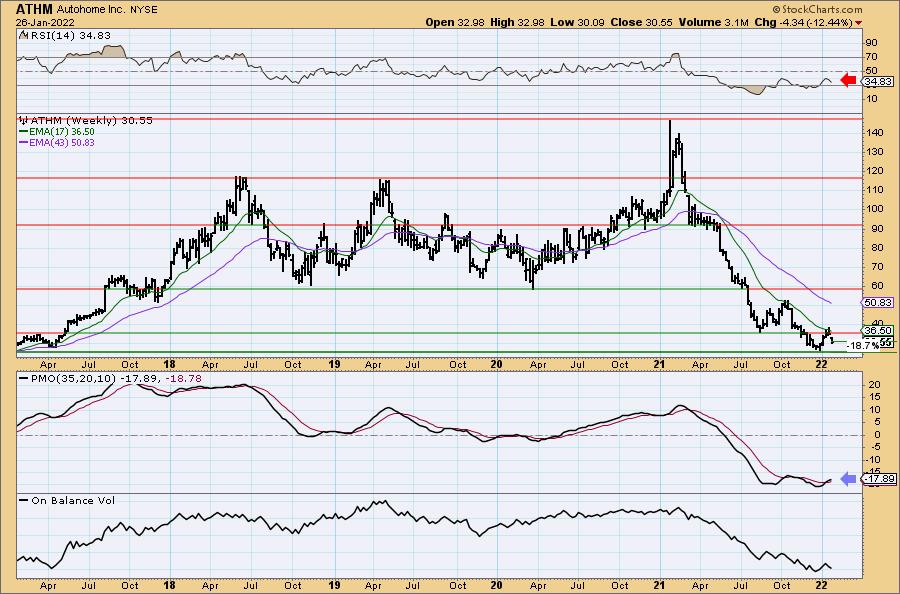Click 130 on the price axis

[x=875, y=152]
